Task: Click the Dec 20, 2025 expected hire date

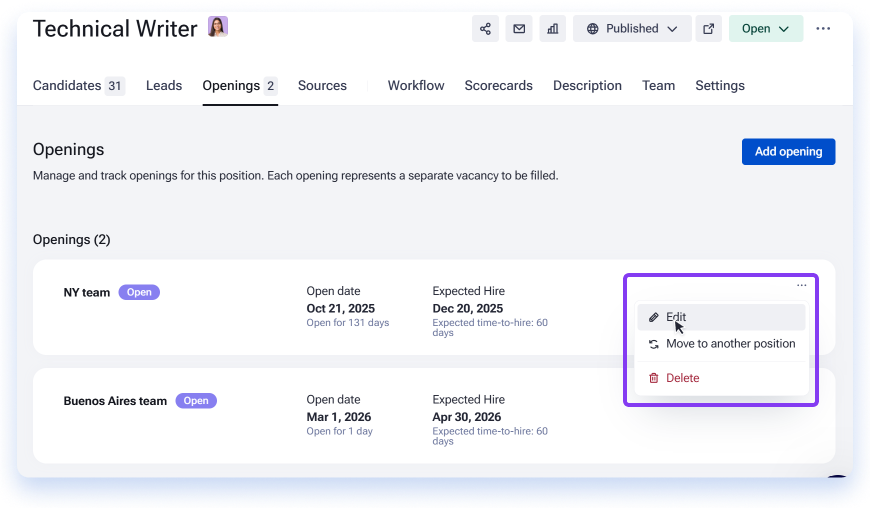Action: (468, 308)
